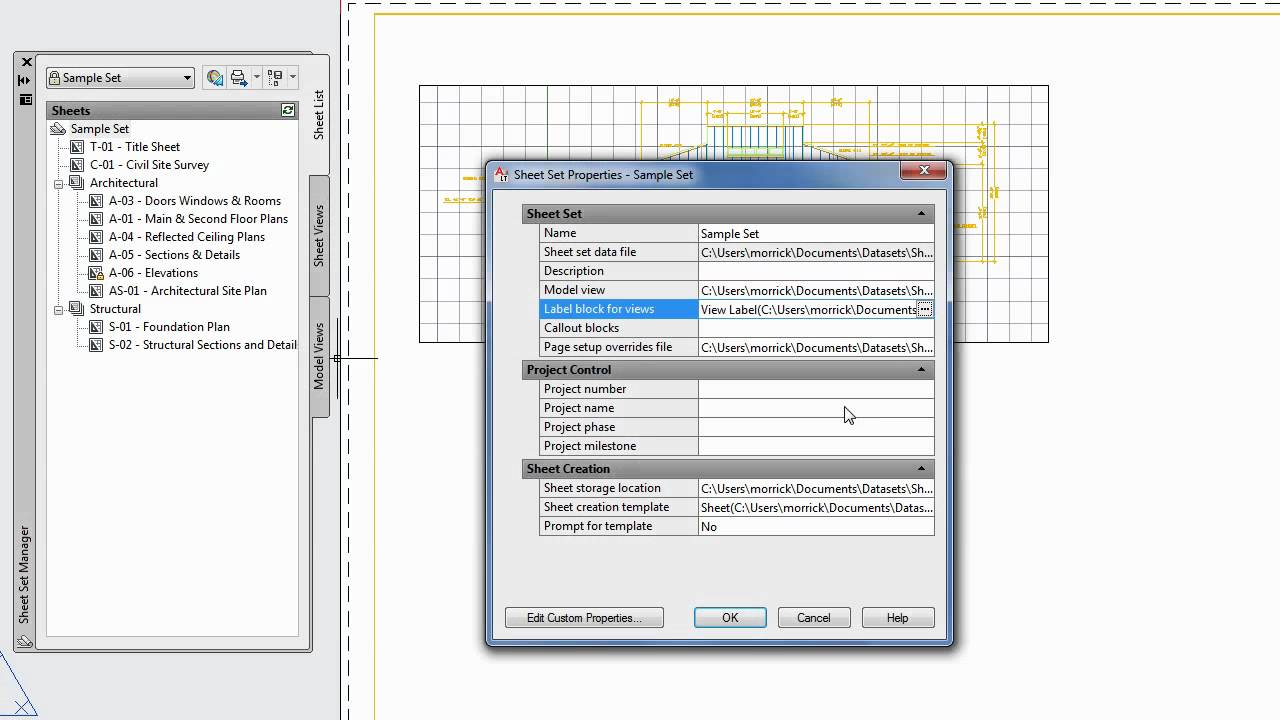Collapse the Sheet Creation section
This screenshot has width=1280, height=720.
(921, 469)
